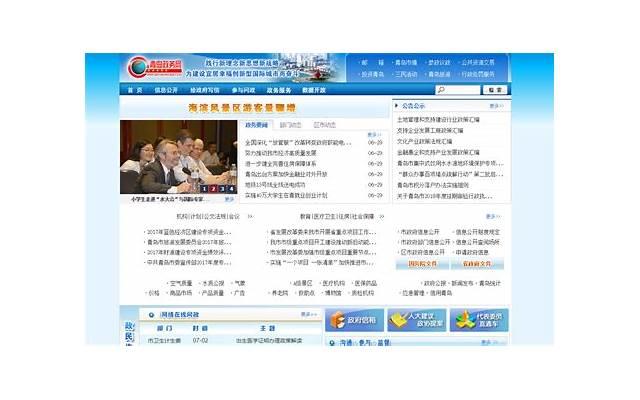This screenshot has width=640, height=400.
Task: Open the 人大建议 政协提案 notebook icon banner
Action: [416, 320]
